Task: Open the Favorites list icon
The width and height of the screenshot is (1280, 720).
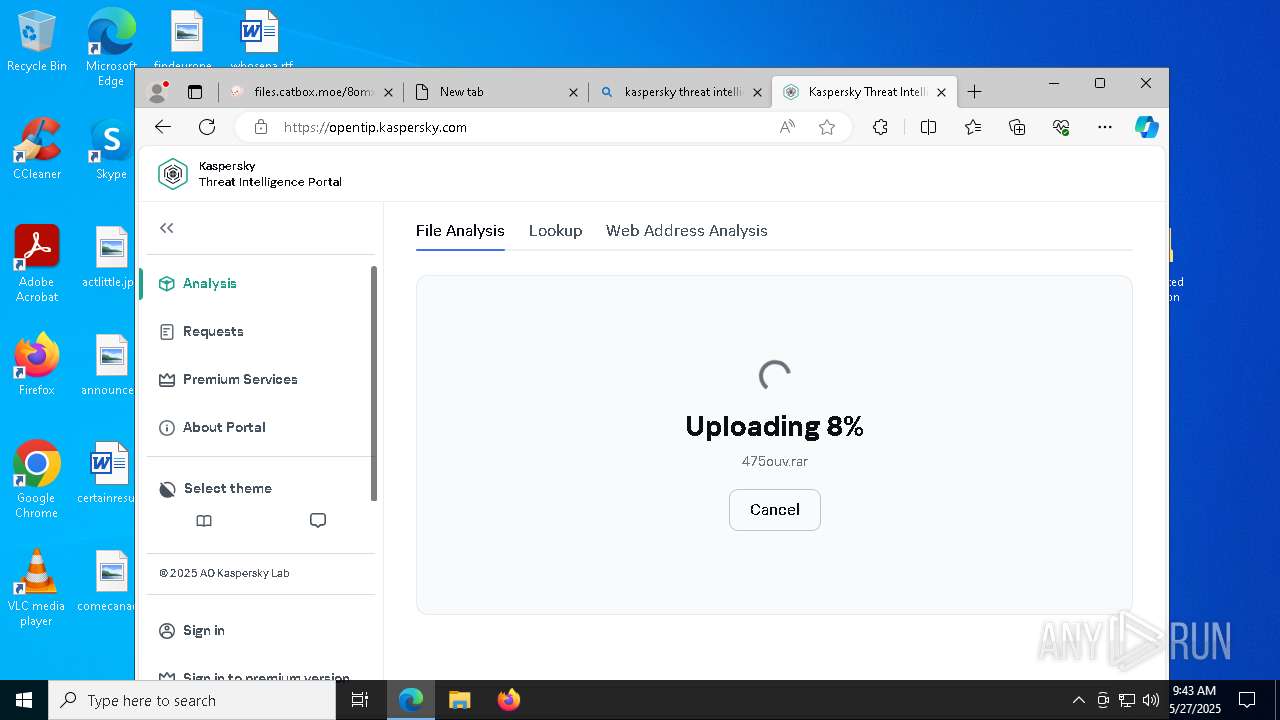Action: [973, 127]
